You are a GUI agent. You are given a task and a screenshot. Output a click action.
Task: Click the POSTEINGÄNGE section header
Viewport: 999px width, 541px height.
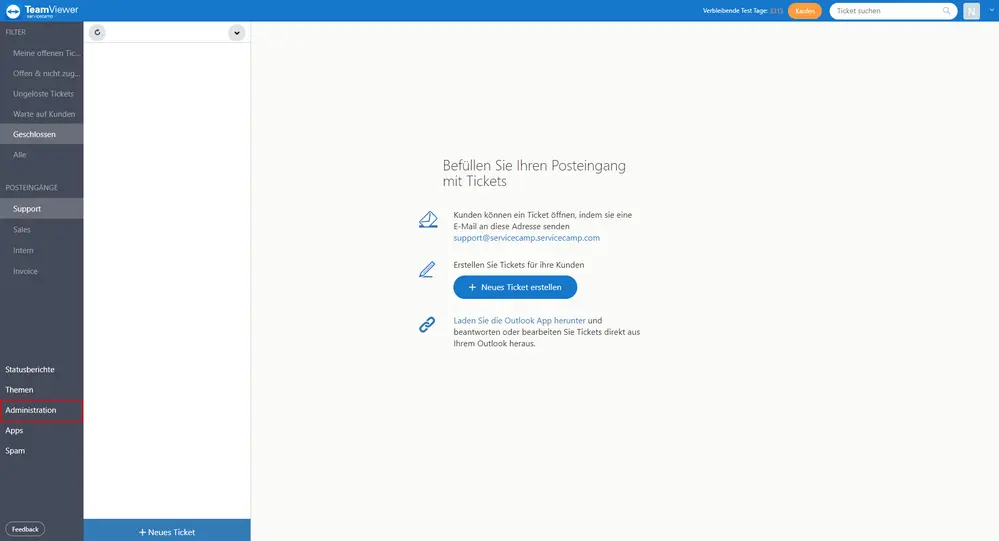31,187
